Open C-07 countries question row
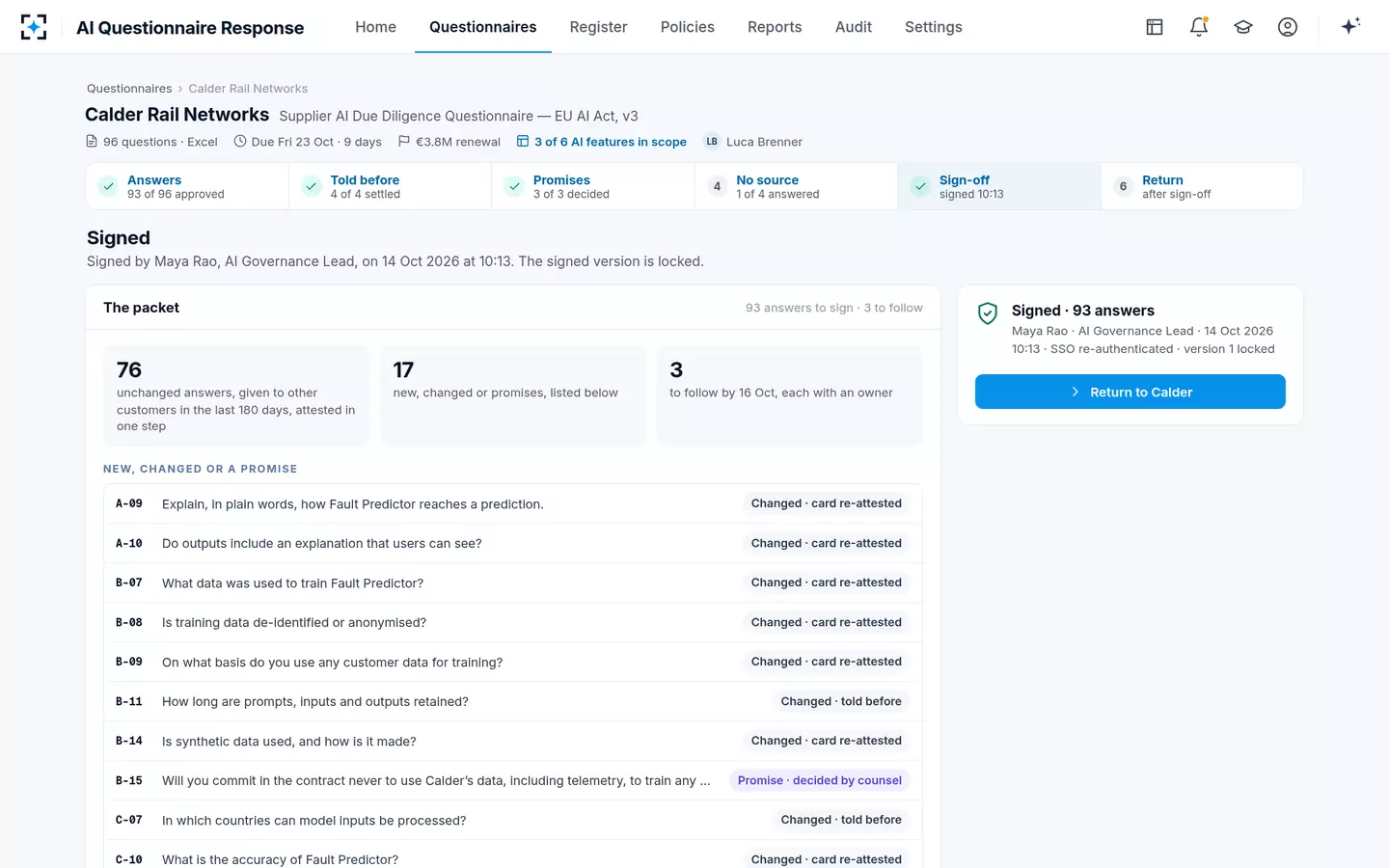 (513, 820)
